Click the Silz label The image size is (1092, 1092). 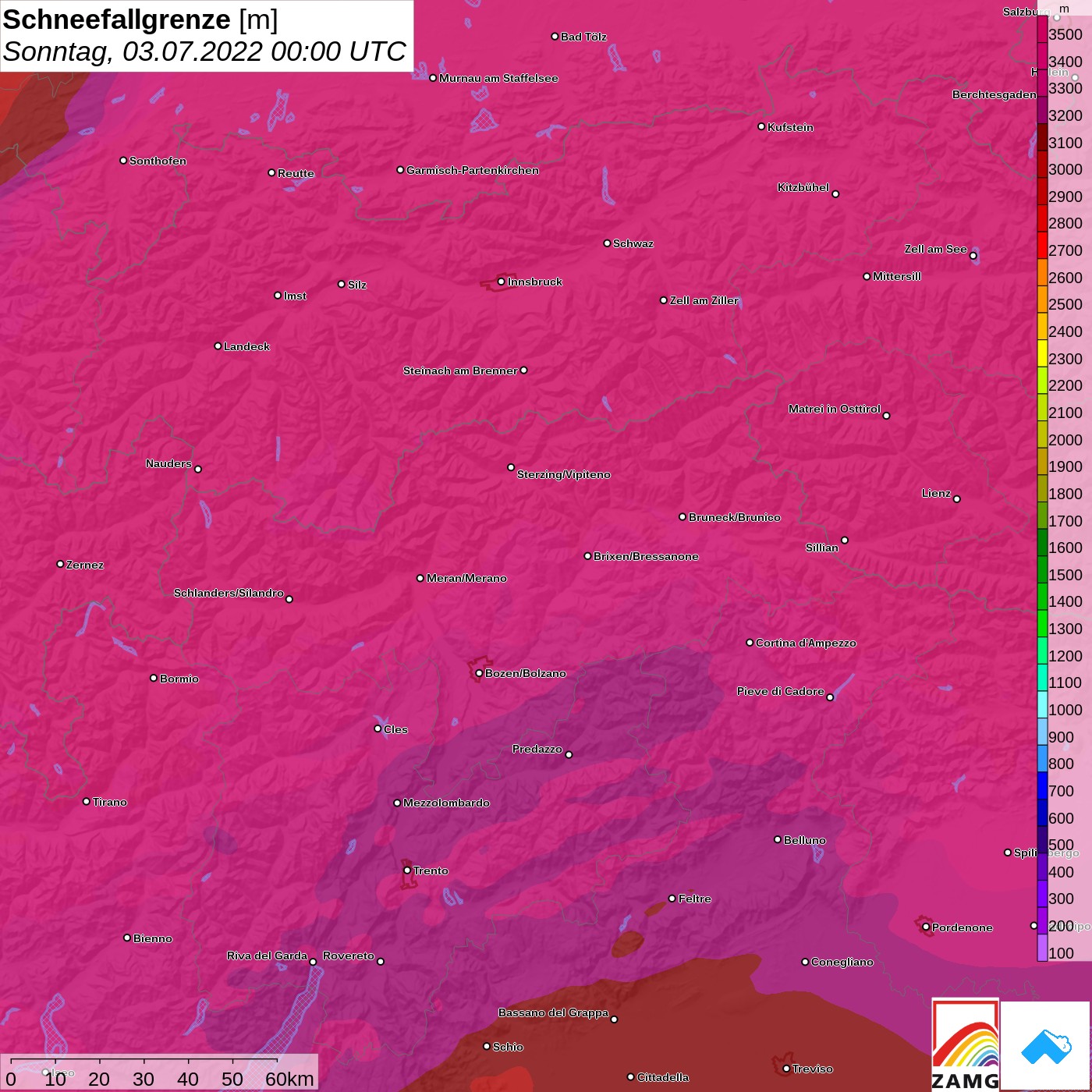(x=357, y=285)
